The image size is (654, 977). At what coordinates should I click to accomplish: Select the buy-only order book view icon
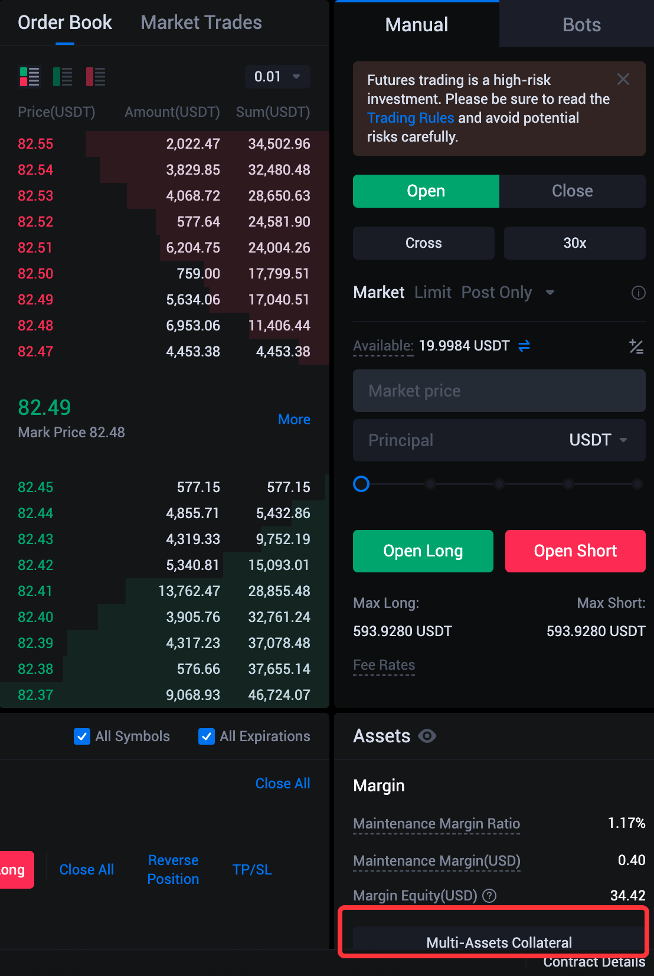pos(62,76)
